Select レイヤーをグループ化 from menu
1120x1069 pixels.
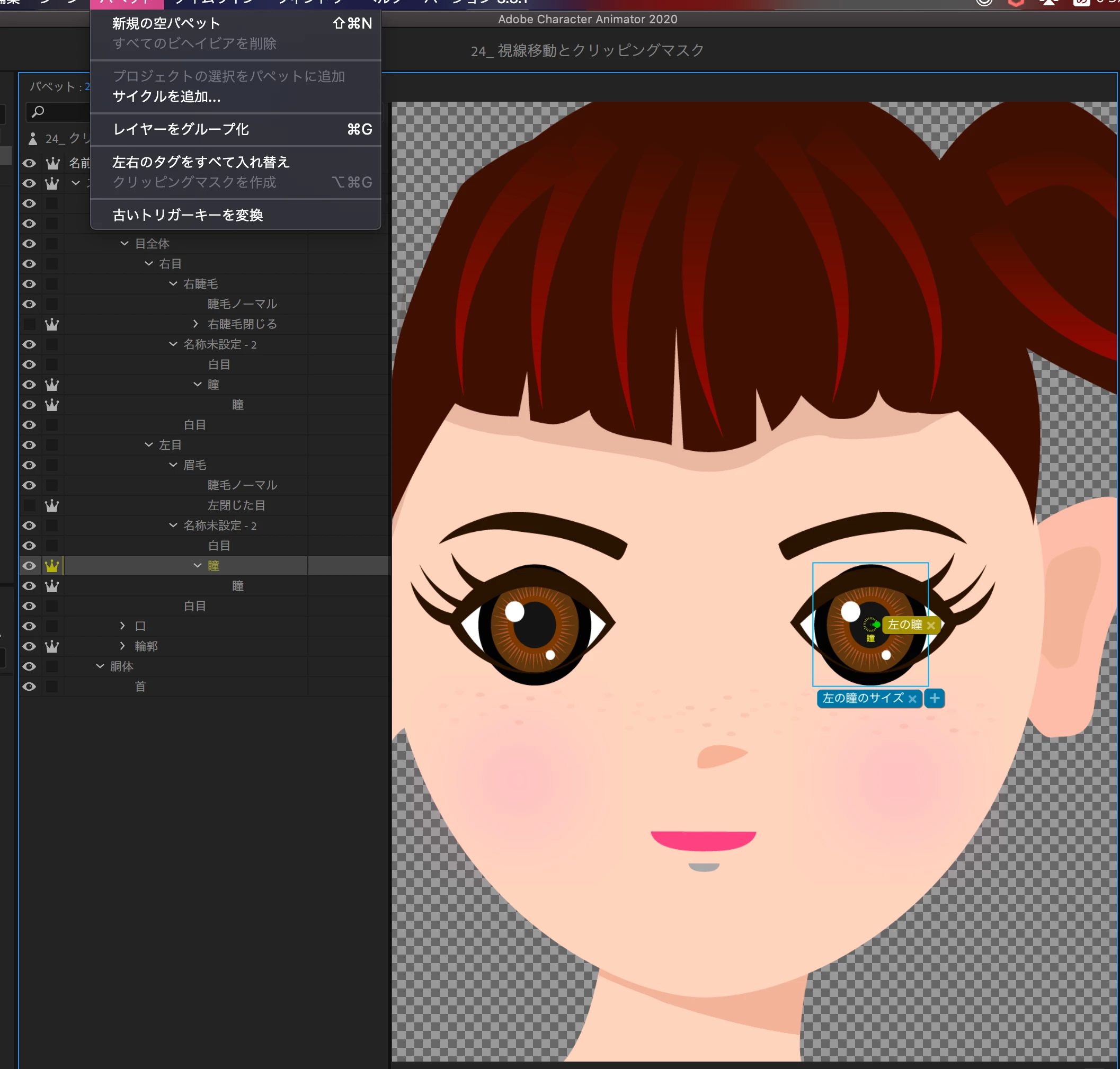[x=181, y=129]
